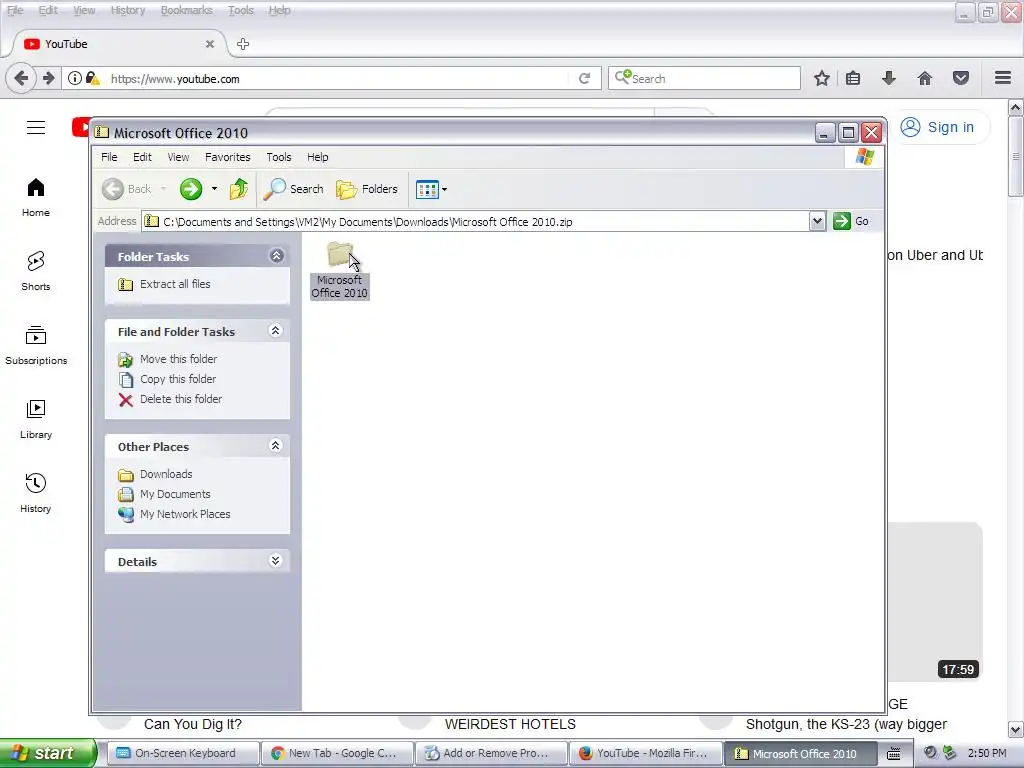Click Copy this folder
This screenshot has height=768, width=1024.
coord(178,379)
